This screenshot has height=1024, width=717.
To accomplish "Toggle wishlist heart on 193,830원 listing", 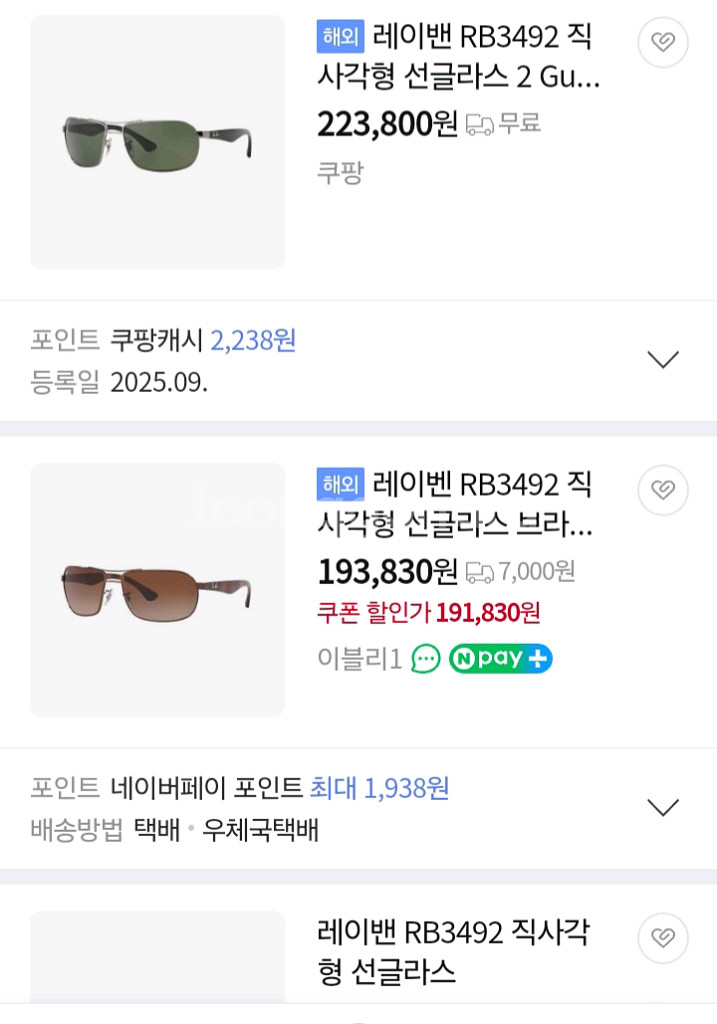I will (662, 490).
